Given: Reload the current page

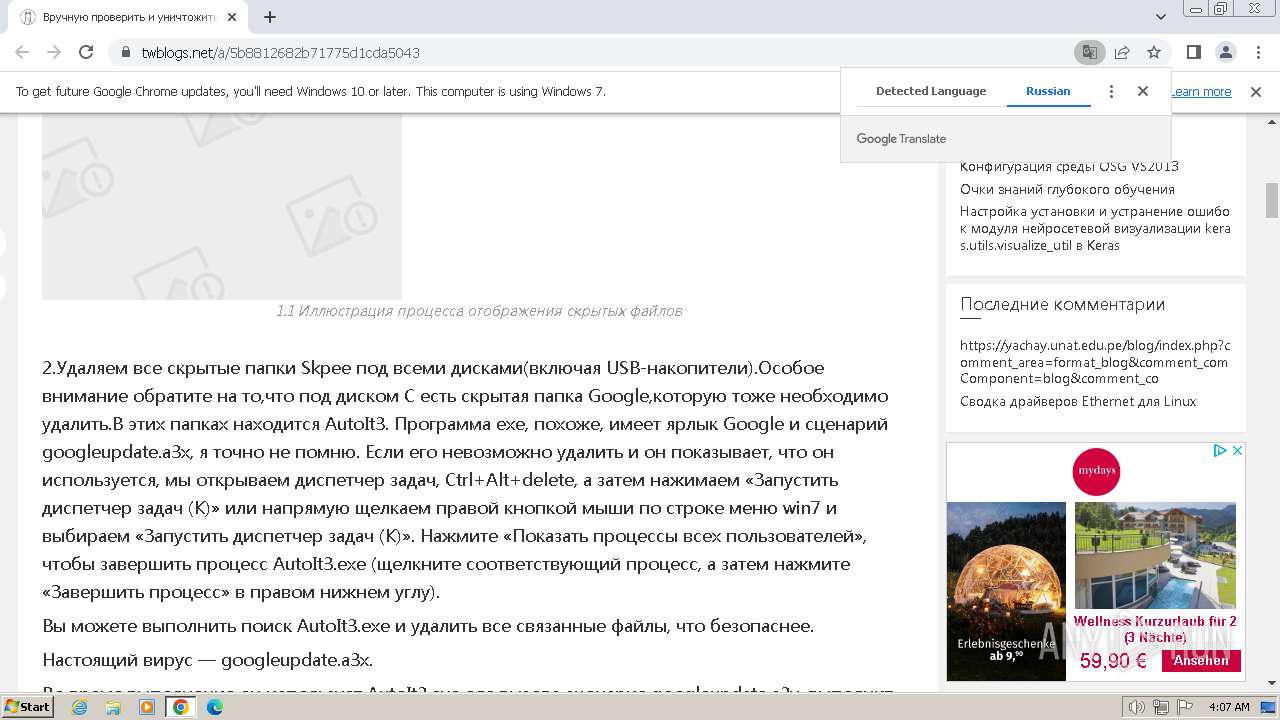Looking at the screenshot, I should (86, 52).
